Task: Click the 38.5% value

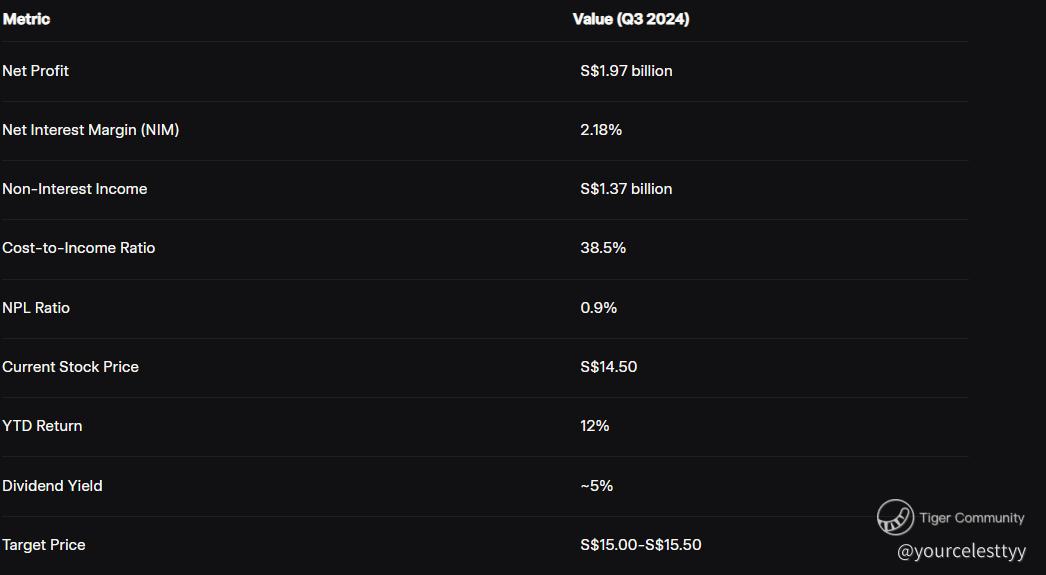Action: [603, 248]
